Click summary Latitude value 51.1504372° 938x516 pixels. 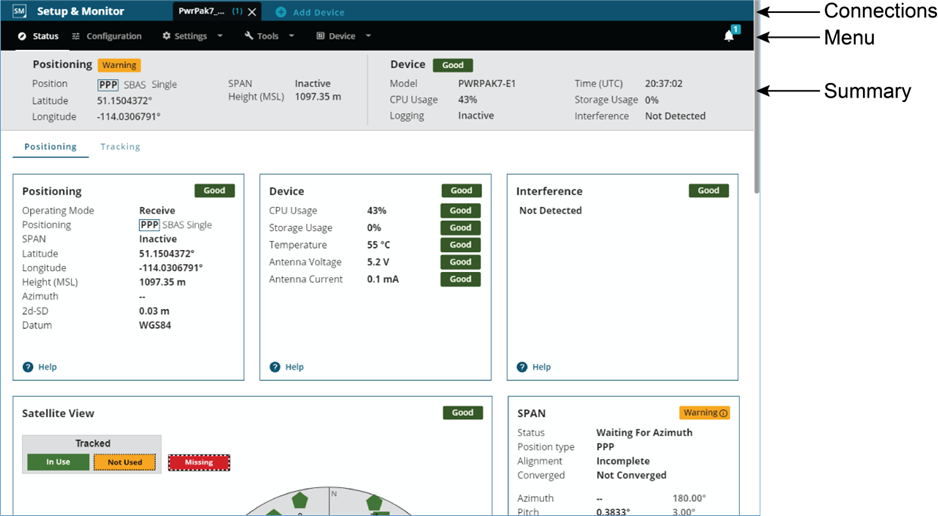tap(124, 100)
